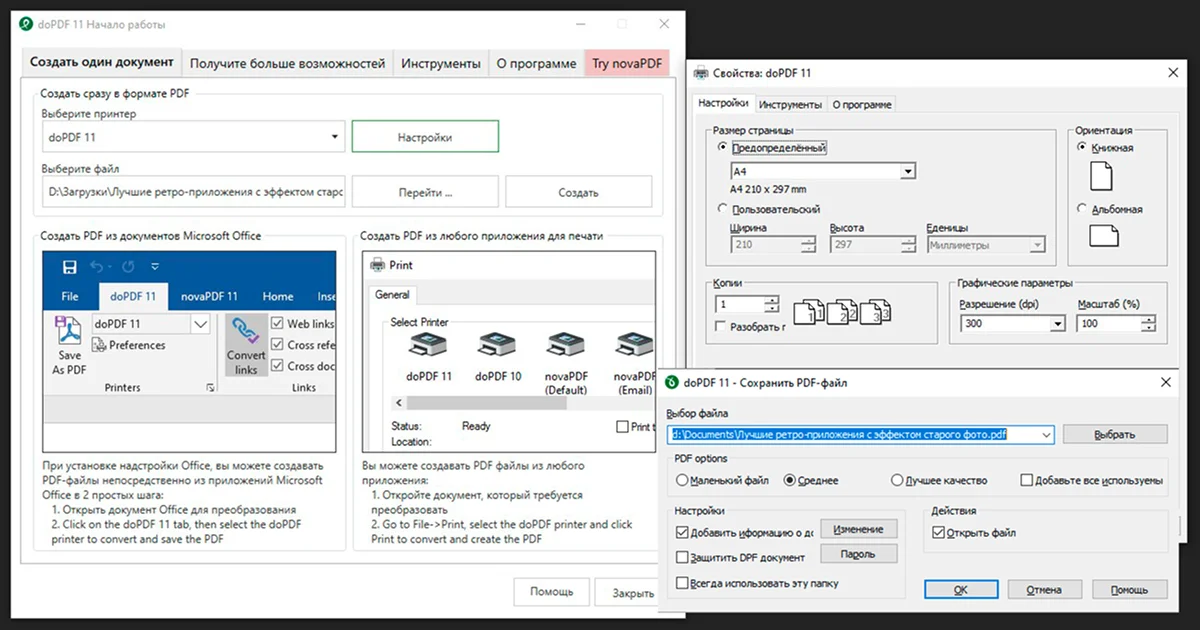This screenshot has width=1200, height=630.
Task: Uncheck the Открыть файл checkbox
Action: 937,533
